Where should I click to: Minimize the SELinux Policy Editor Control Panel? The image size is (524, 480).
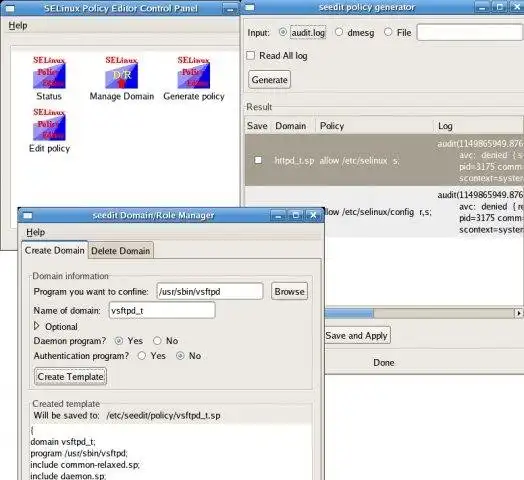pos(230,9)
